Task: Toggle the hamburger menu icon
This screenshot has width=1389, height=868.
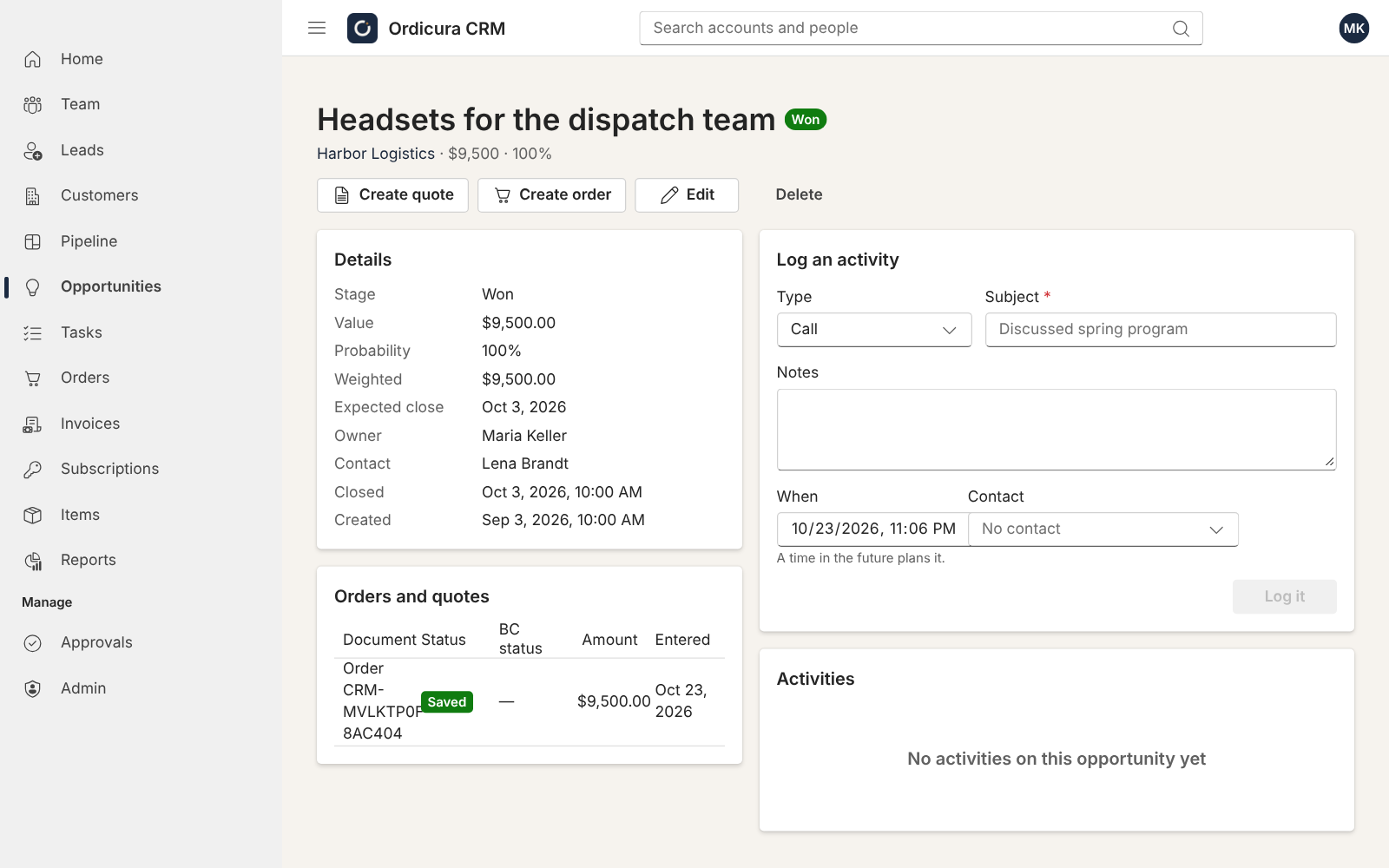Action: coord(317,28)
